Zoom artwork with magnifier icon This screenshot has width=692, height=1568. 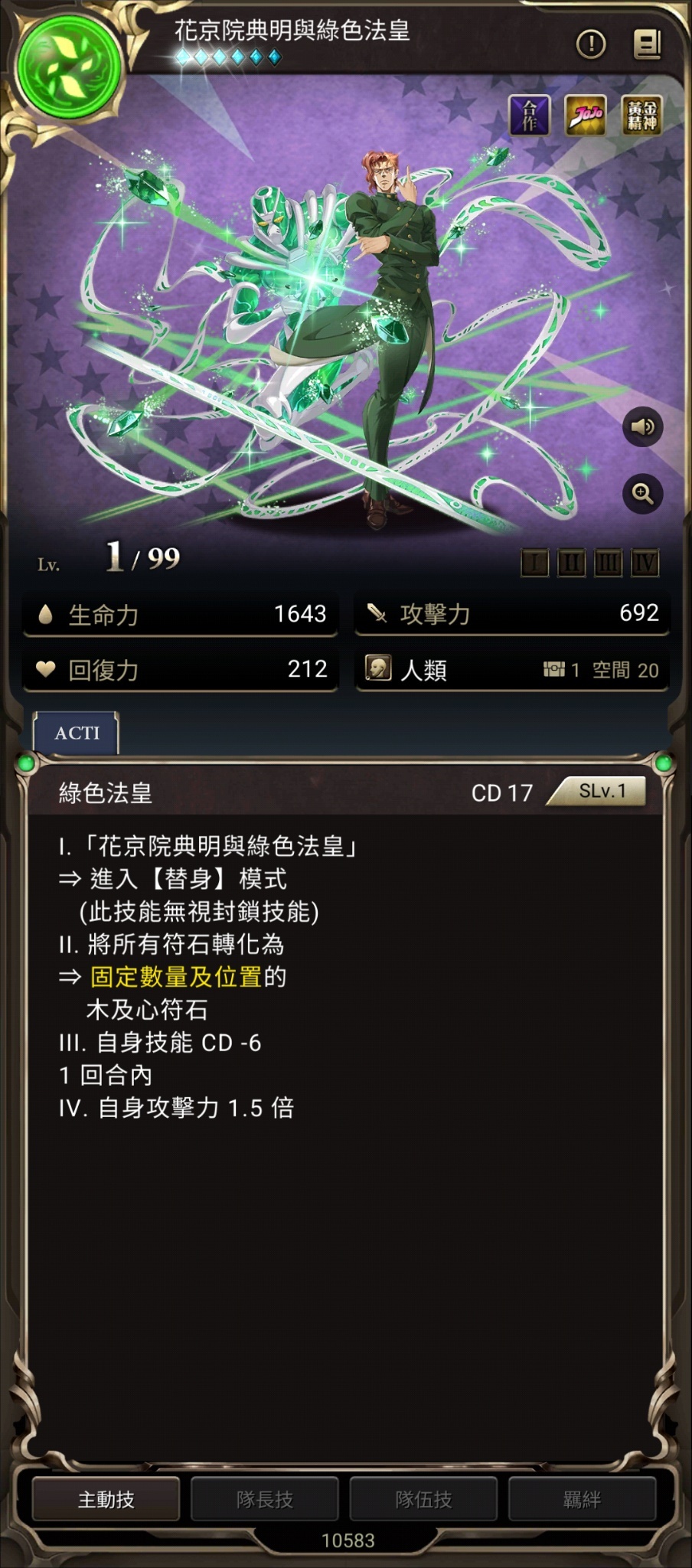642,494
